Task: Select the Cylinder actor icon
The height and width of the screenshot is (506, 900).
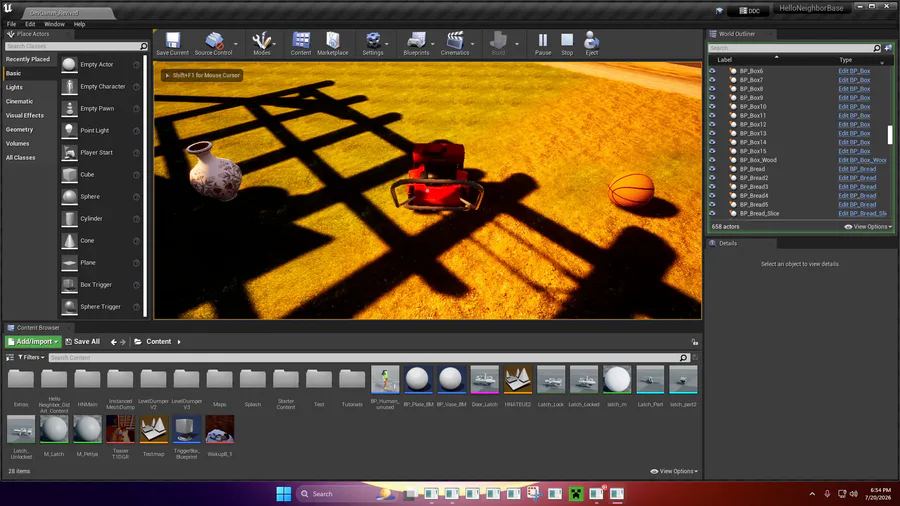Action: [69, 219]
